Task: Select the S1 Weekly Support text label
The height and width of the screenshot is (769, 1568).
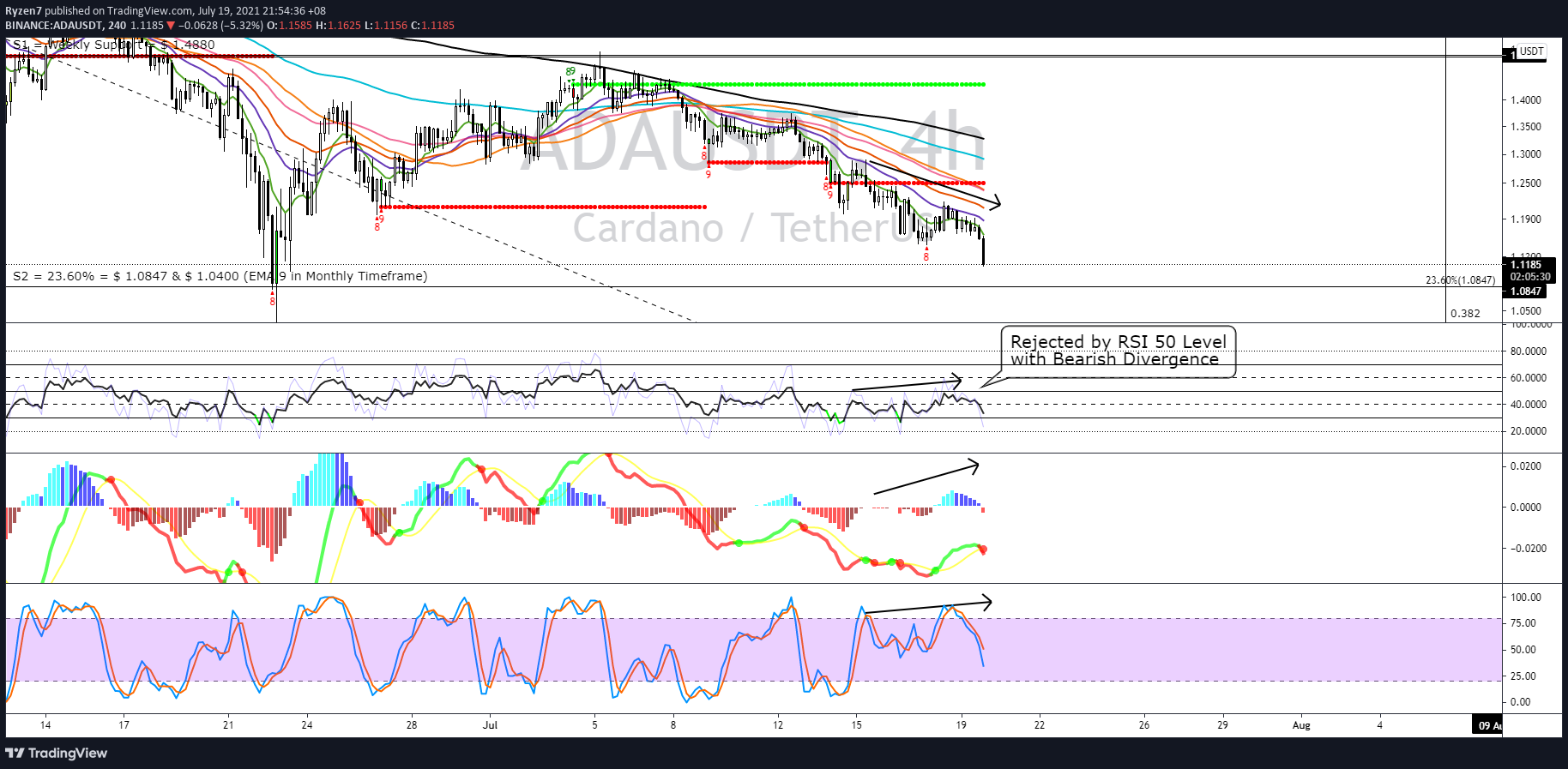Action: coord(113,45)
